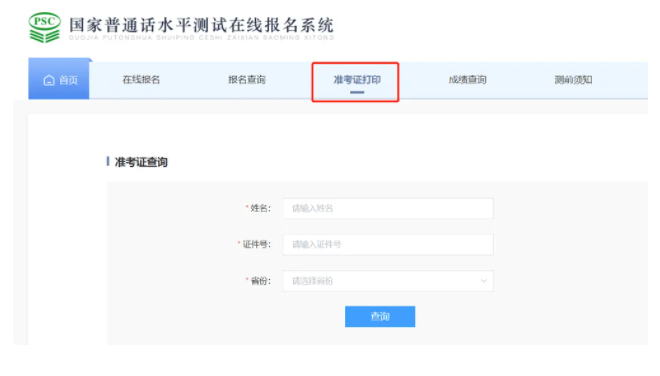This screenshot has height=376, width=660.
Task: Click the active underline beneath 准考证打印
Action: [x=357, y=92]
